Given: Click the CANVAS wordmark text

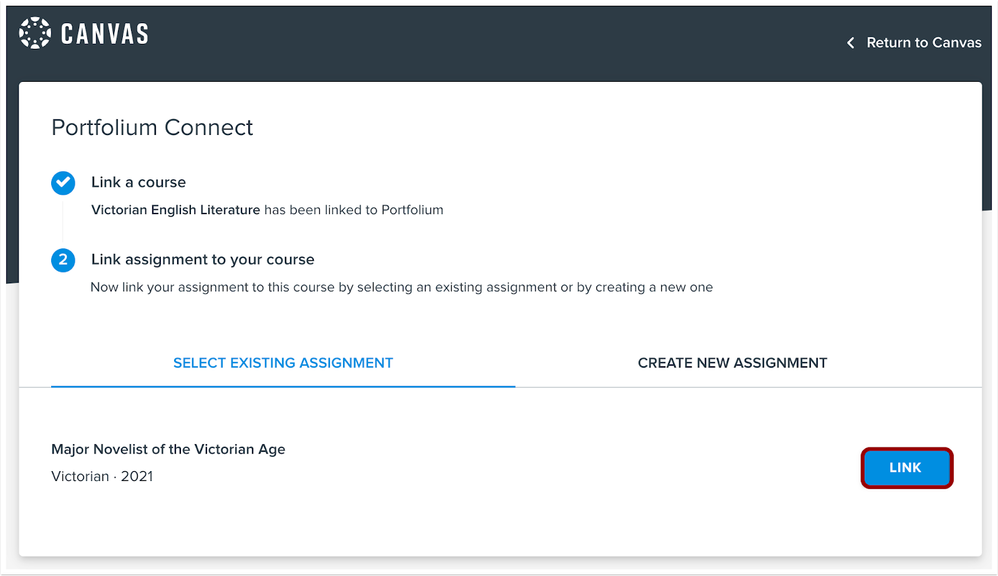Looking at the screenshot, I should 105,34.
